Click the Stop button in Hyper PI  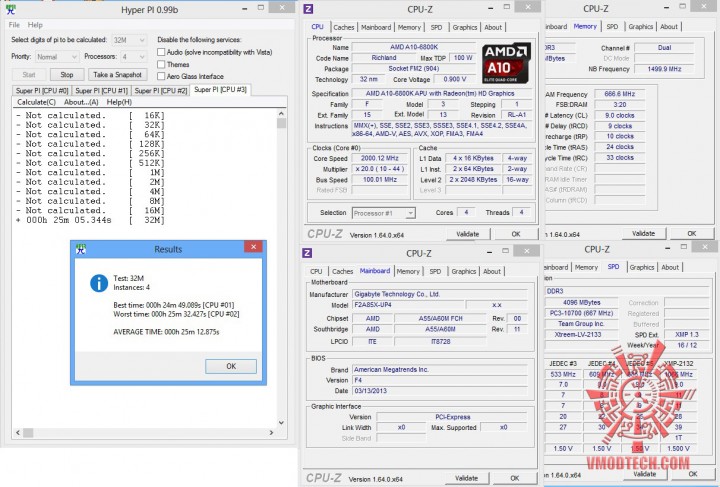coord(67,74)
